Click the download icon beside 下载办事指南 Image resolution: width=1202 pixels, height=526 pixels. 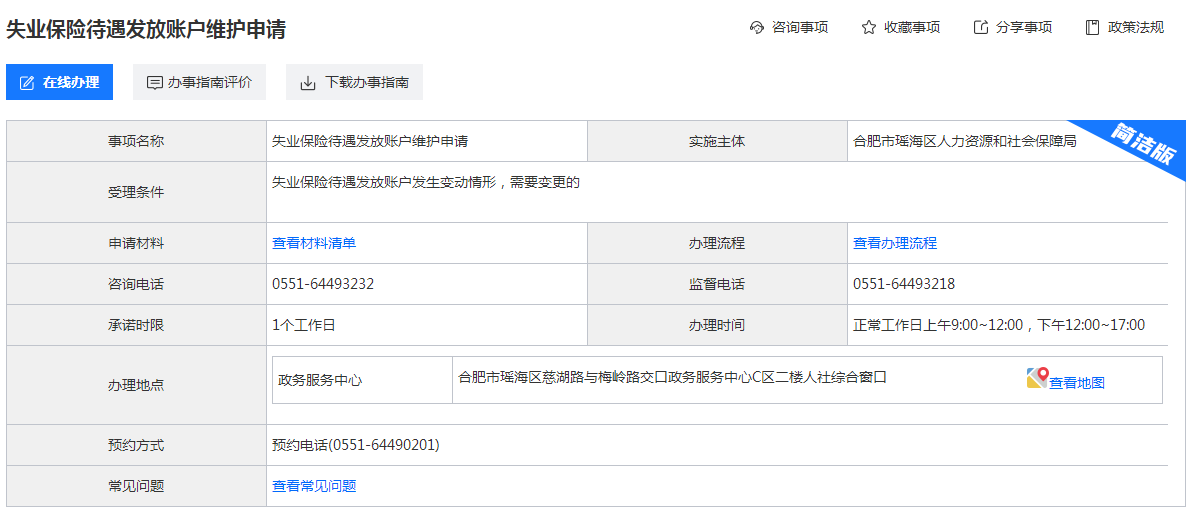[308, 82]
